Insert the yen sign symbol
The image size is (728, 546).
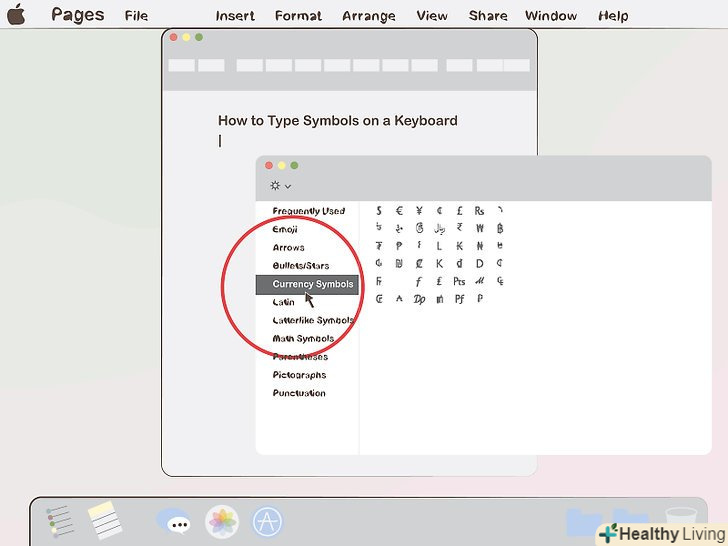419,211
